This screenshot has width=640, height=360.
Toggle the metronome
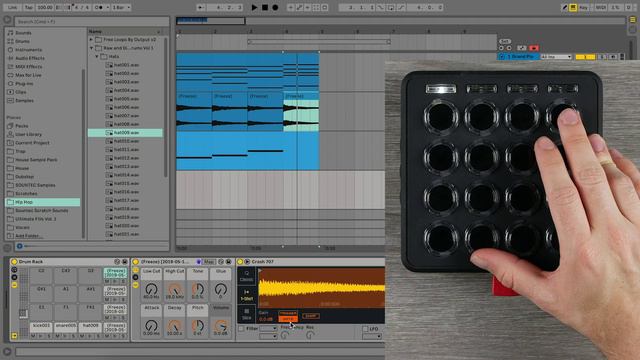[98, 7]
